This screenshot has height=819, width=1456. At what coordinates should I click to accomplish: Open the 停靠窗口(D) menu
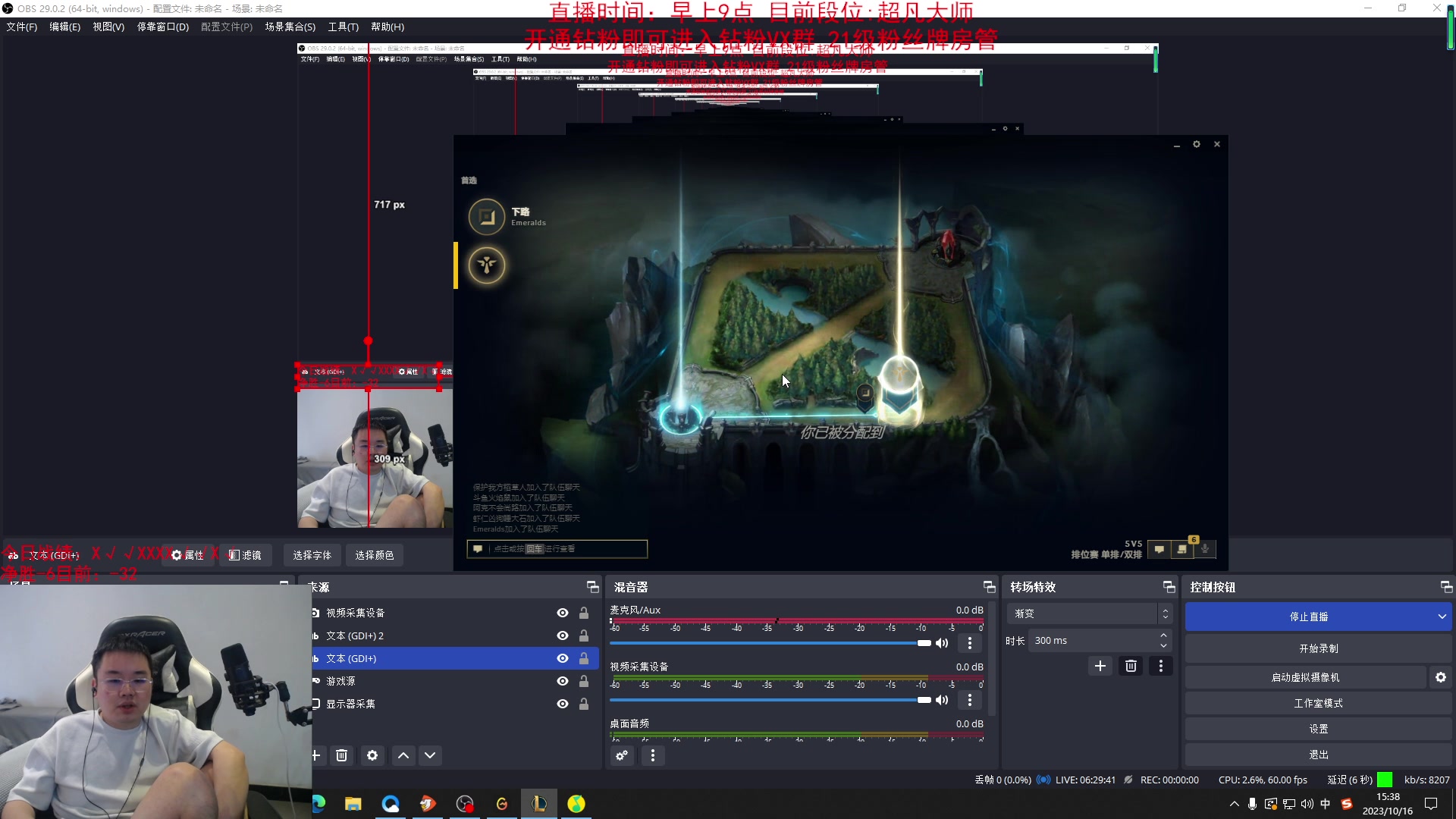163,27
